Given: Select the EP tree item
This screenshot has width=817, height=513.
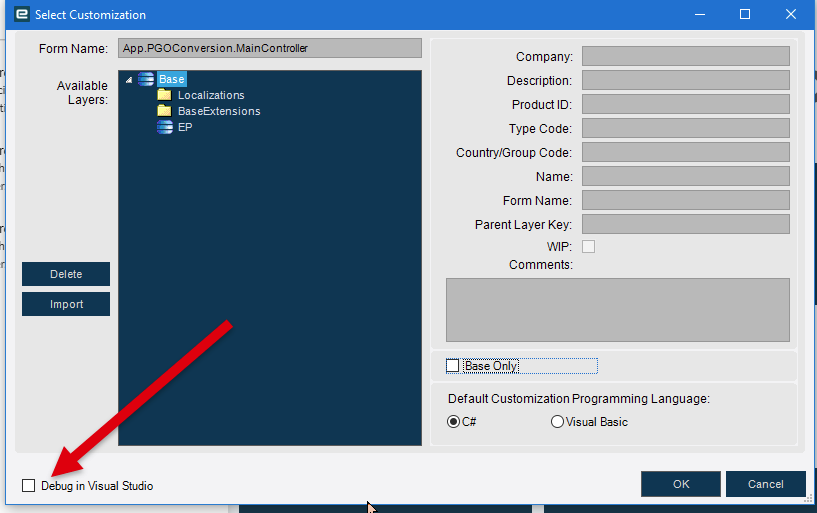Looking at the screenshot, I should pyautogui.click(x=185, y=127).
